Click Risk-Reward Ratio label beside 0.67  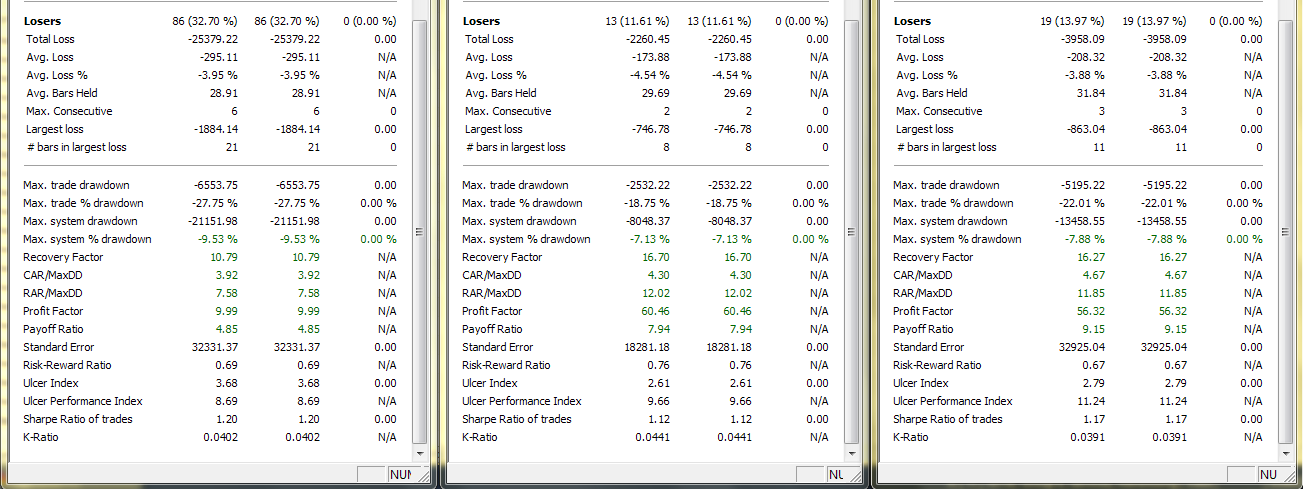point(936,365)
